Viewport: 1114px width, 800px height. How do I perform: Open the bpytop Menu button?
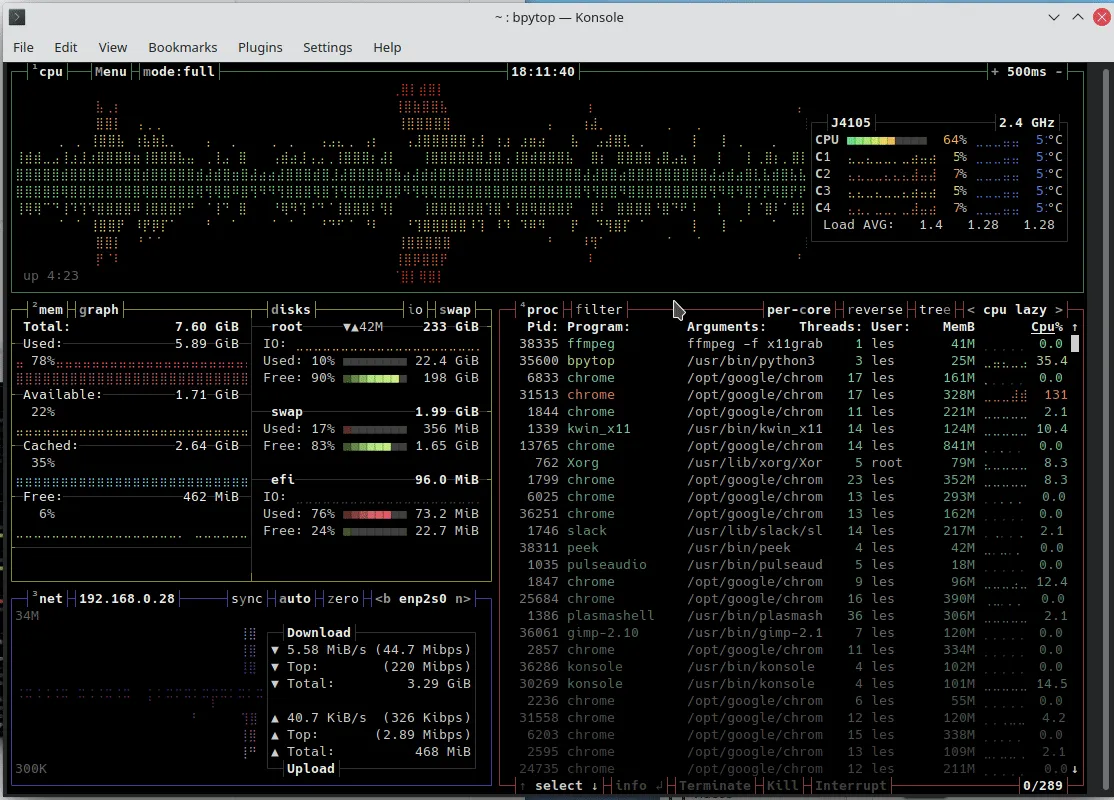(111, 71)
